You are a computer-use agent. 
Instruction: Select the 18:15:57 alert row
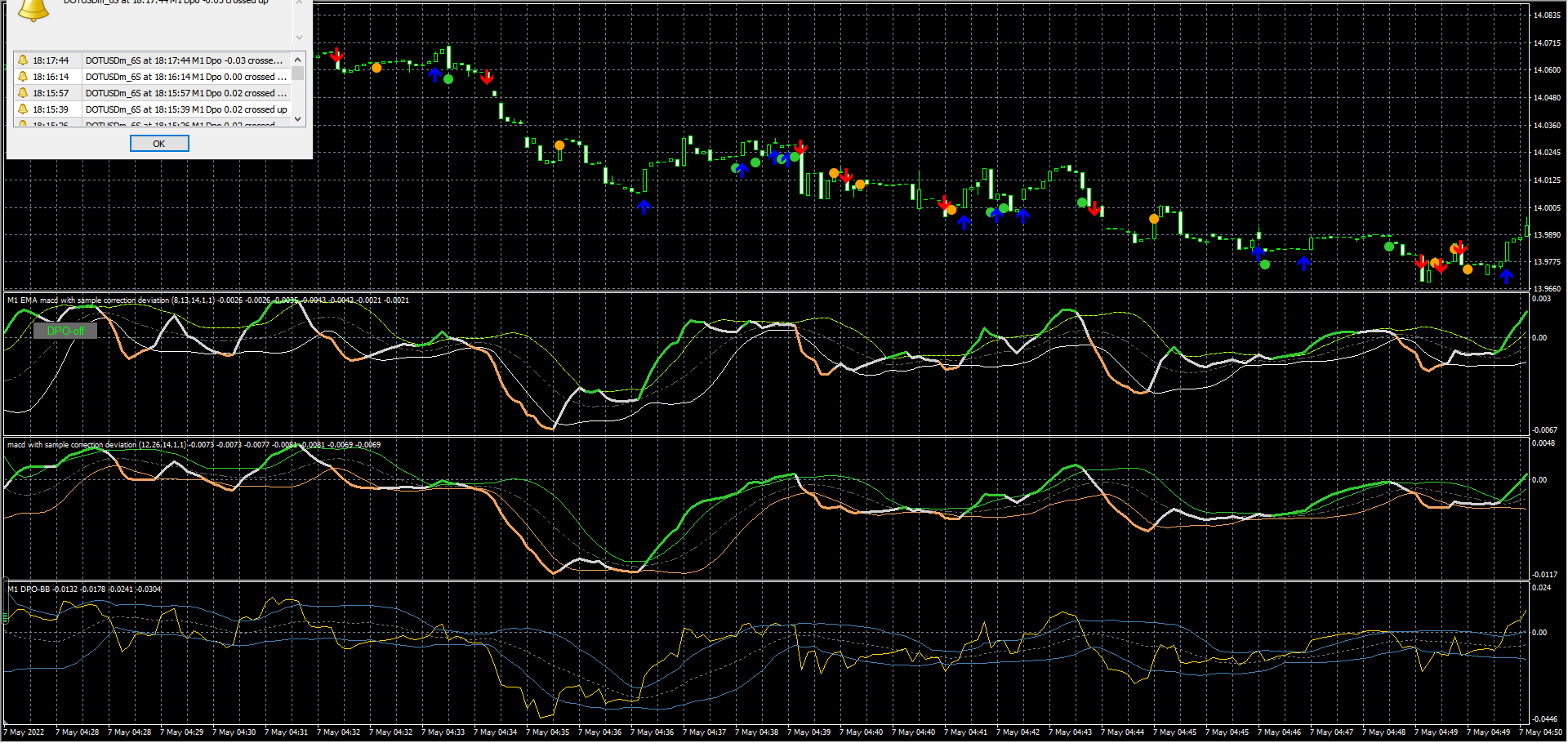click(x=152, y=93)
